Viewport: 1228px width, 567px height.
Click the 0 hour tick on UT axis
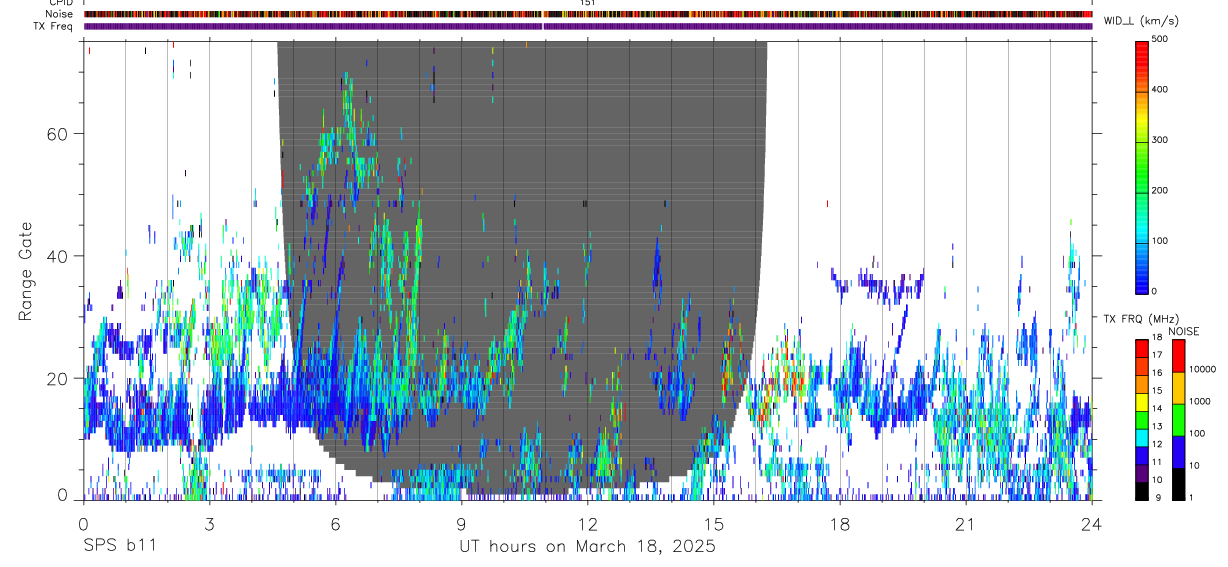[83, 524]
